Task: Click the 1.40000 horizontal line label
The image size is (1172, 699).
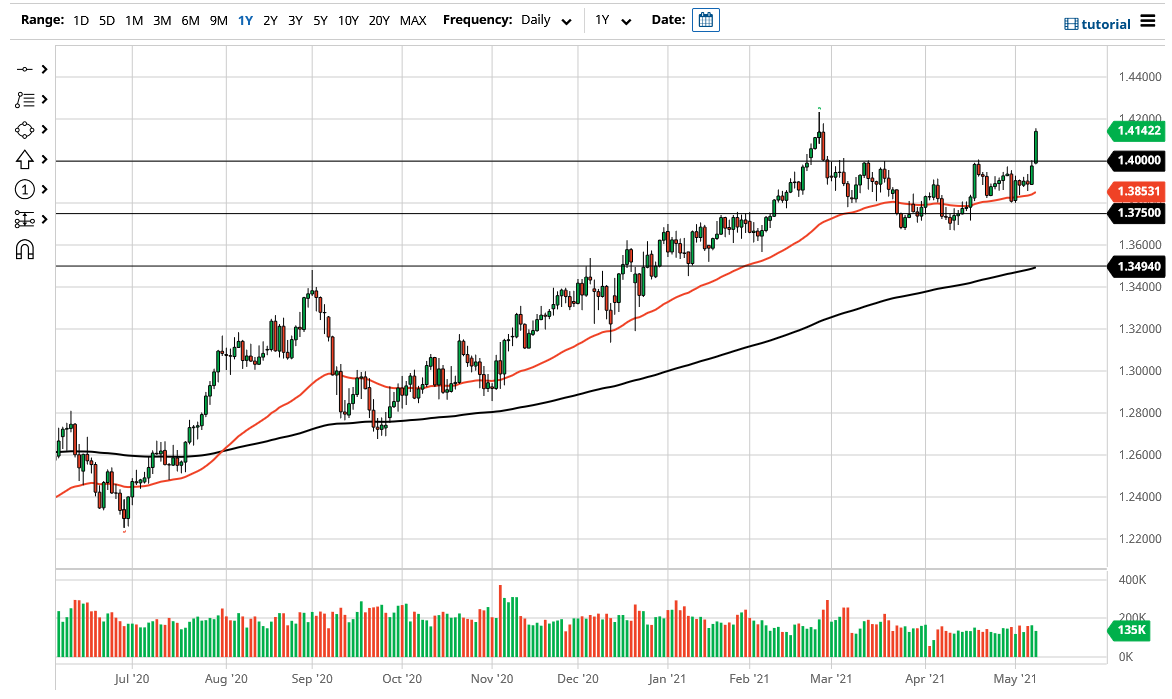Action: pos(1136,160)
